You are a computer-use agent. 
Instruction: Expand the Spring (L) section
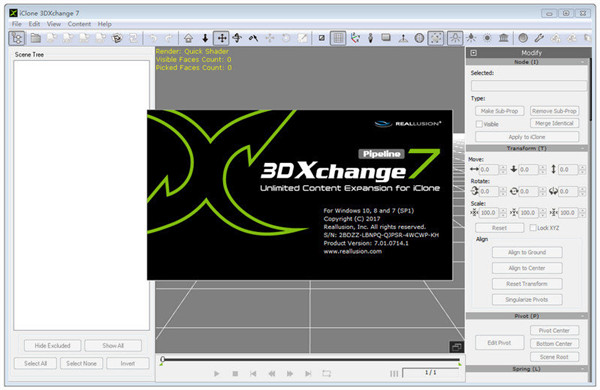click(582, 369)
